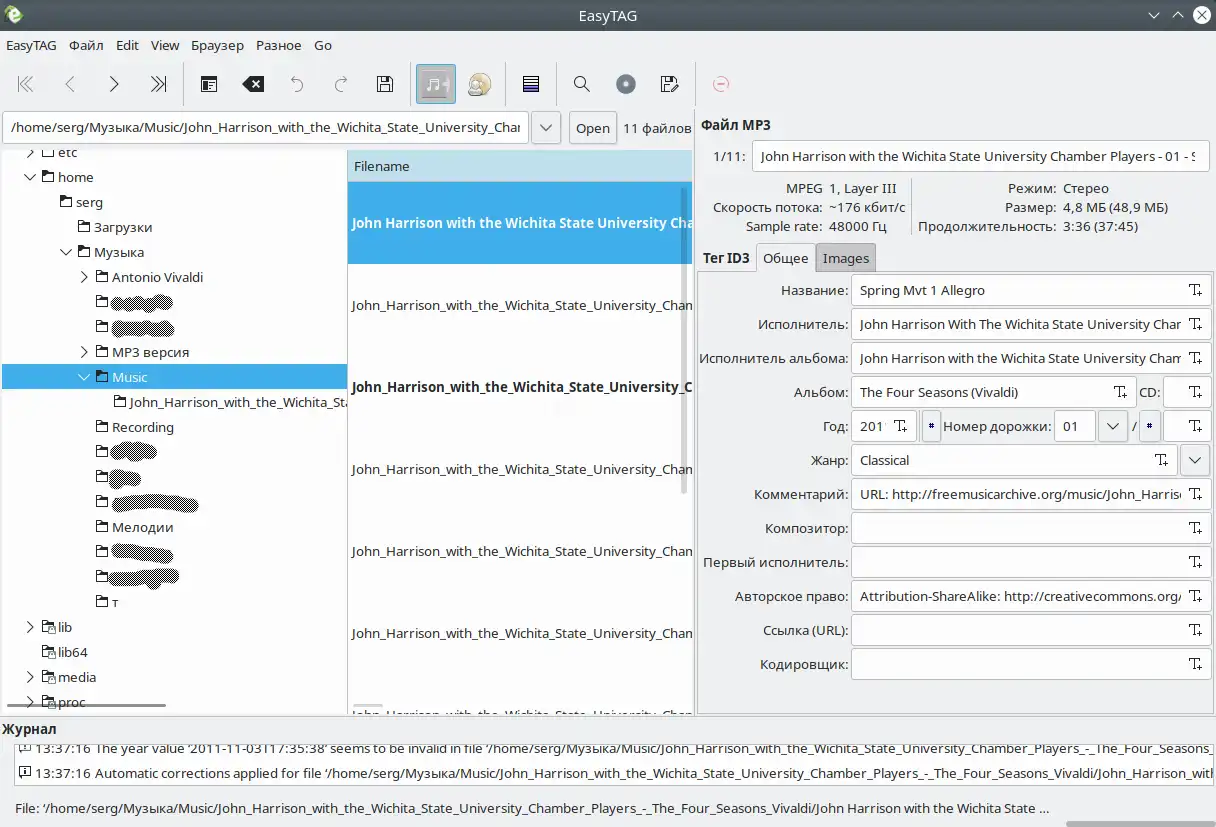The height and width of the screenshot is (827, 1216).
Task: Open the Go menu
Action: [323, 45]
